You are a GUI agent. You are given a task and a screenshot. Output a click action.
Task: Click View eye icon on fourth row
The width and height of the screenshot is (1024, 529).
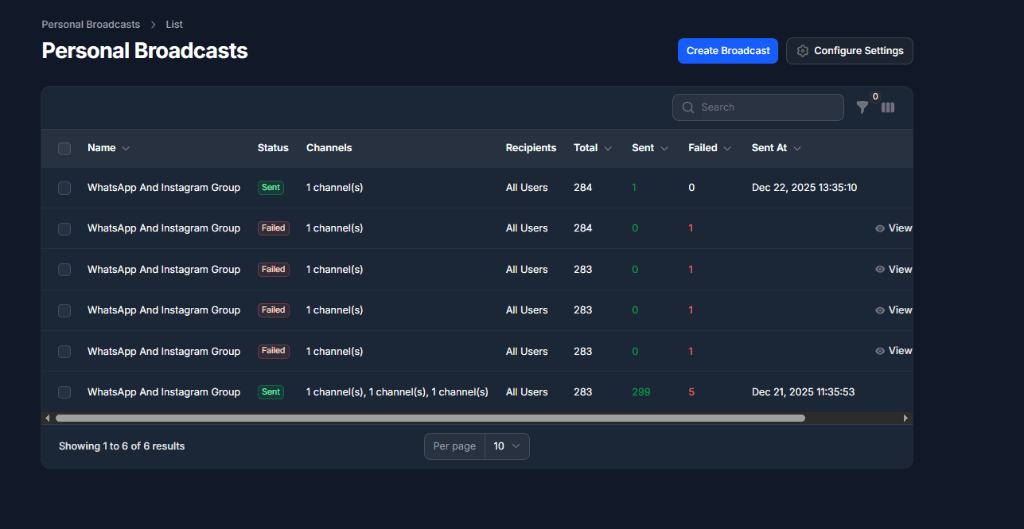[880, 310]
